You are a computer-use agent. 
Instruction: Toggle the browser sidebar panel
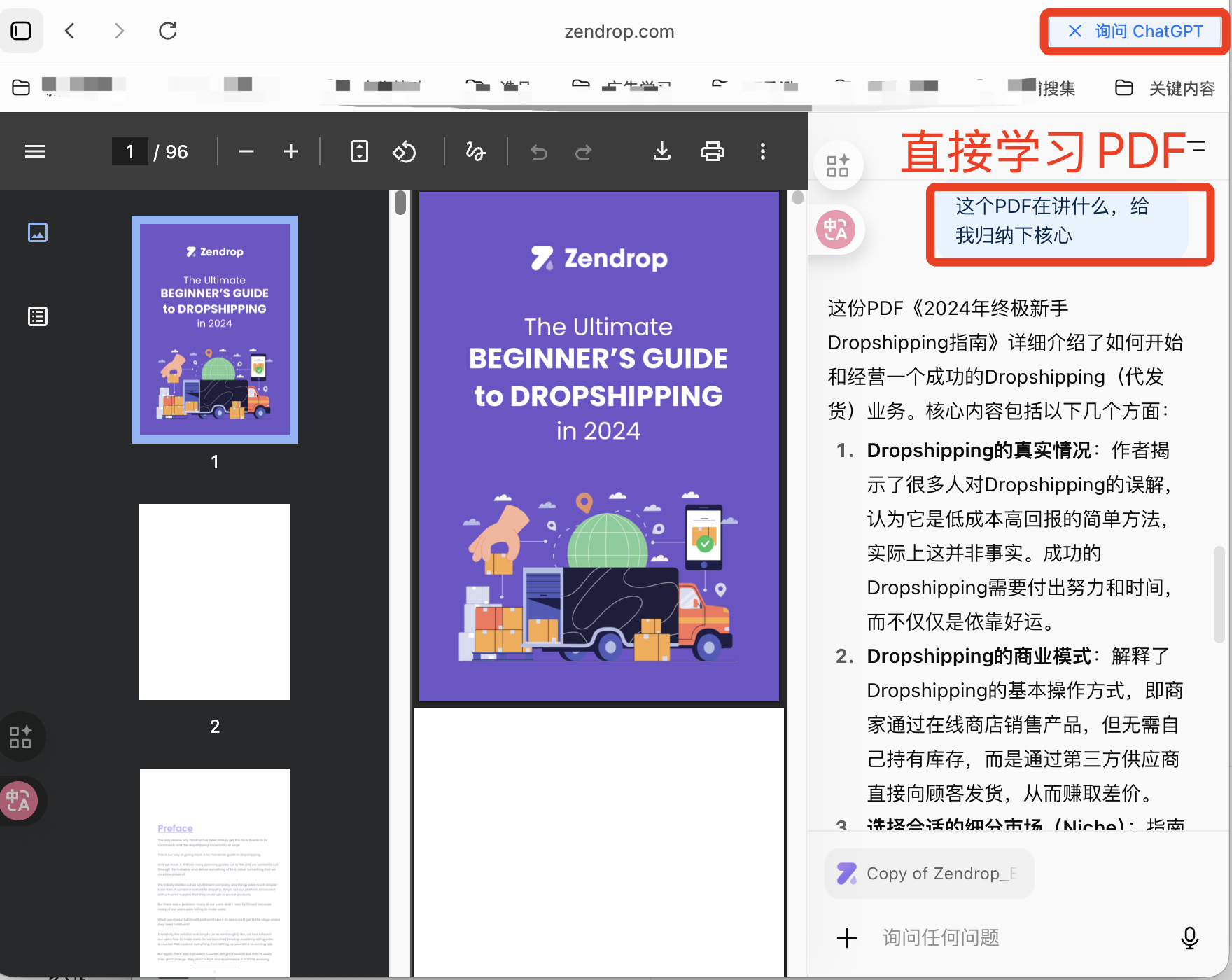(x=21, y=31)
